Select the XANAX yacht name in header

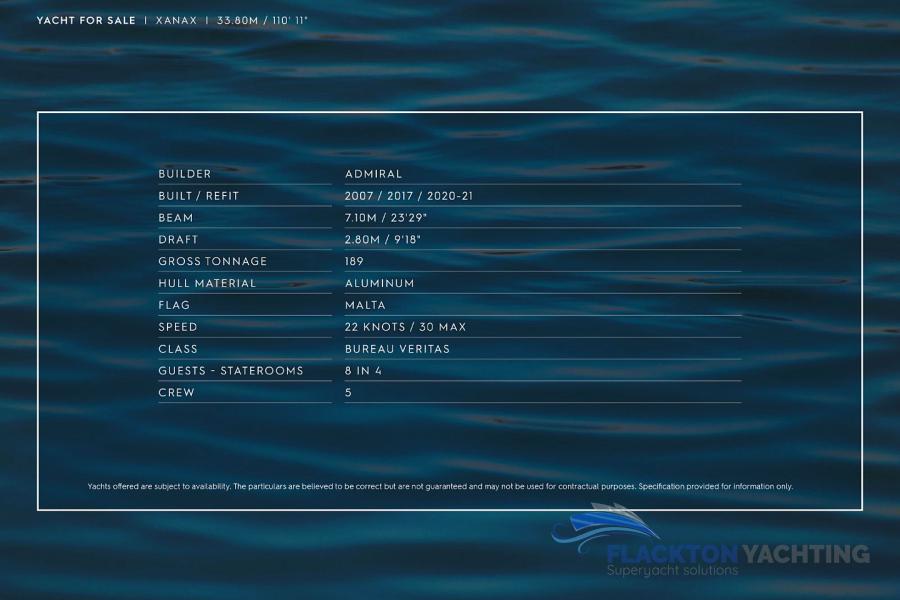[x=176, y=20]
